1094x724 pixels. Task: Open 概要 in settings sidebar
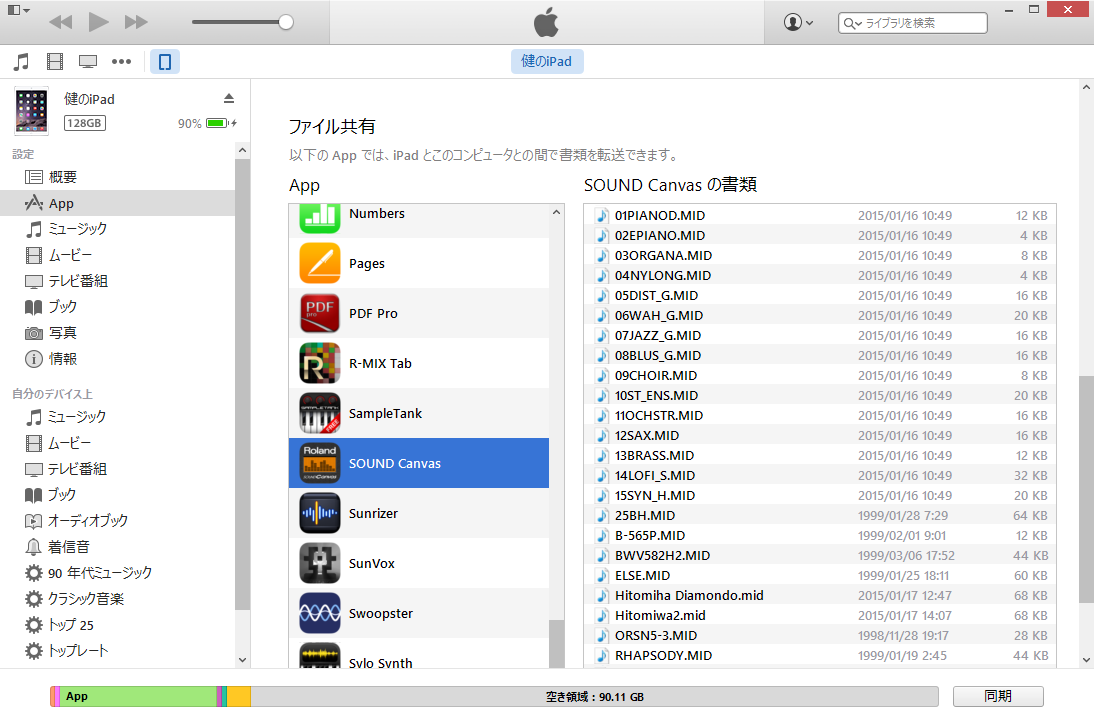point(117,177)
